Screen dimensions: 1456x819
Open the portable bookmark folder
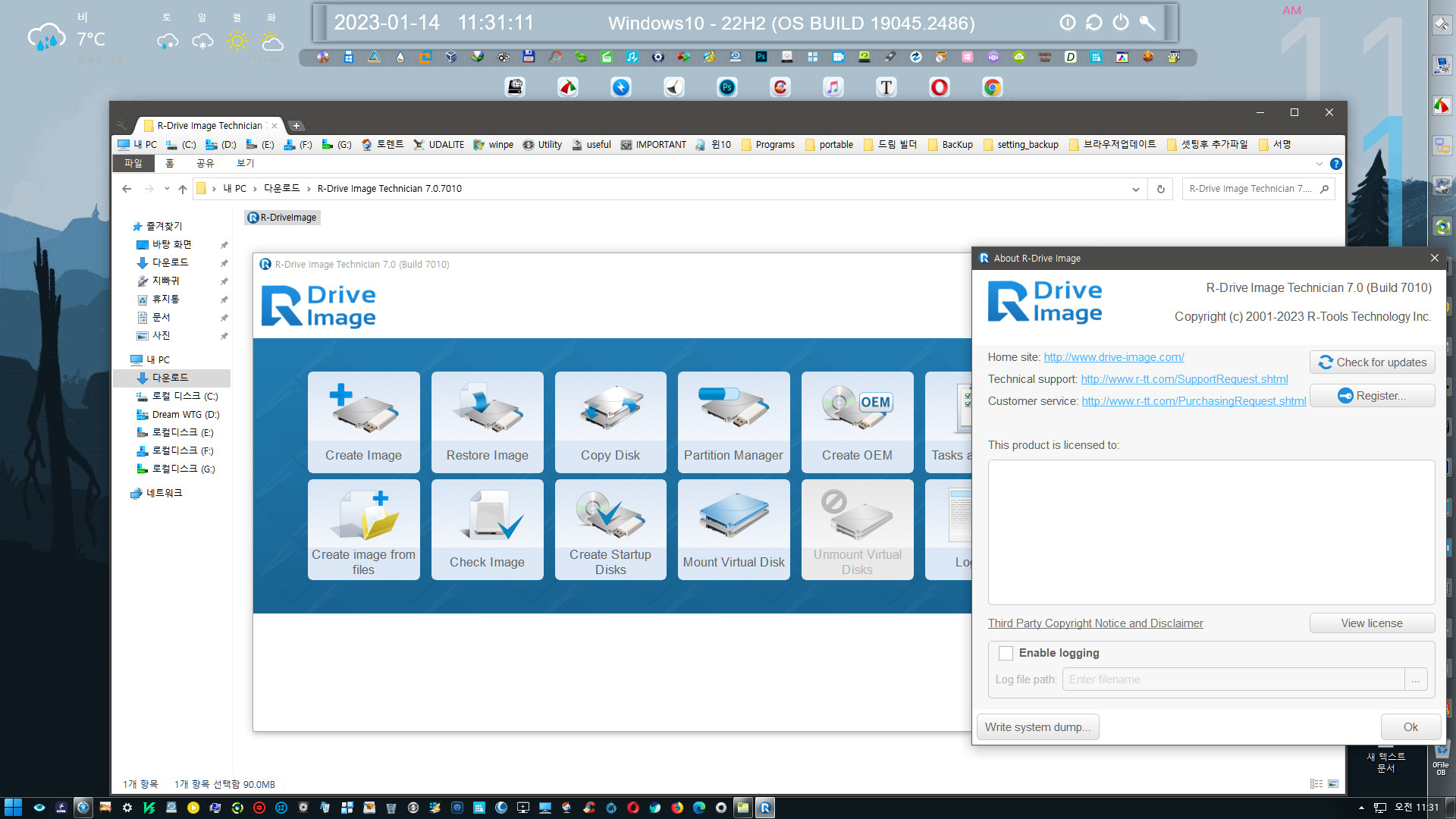point(828,145)
